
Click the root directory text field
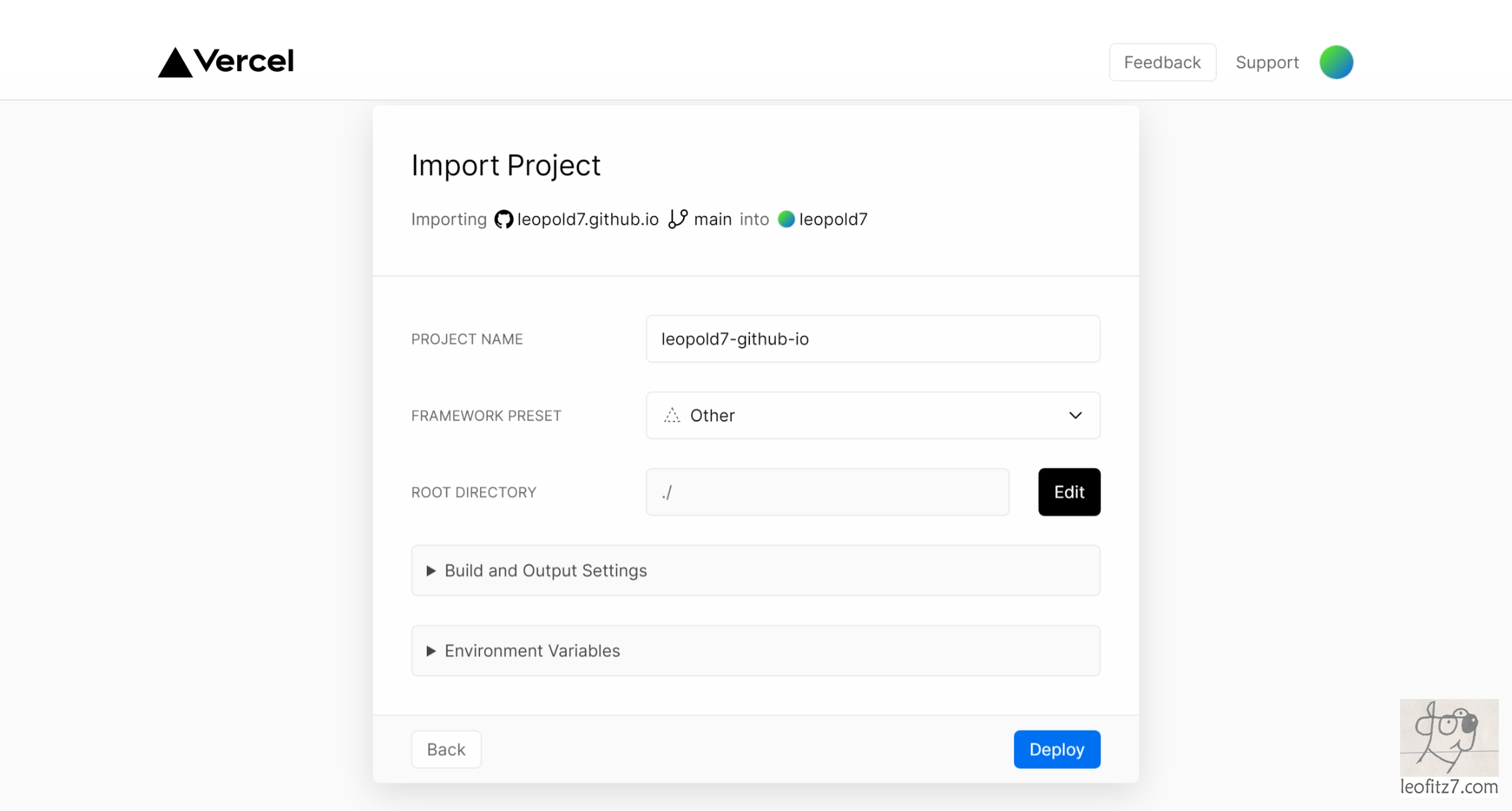coord(829,491)
